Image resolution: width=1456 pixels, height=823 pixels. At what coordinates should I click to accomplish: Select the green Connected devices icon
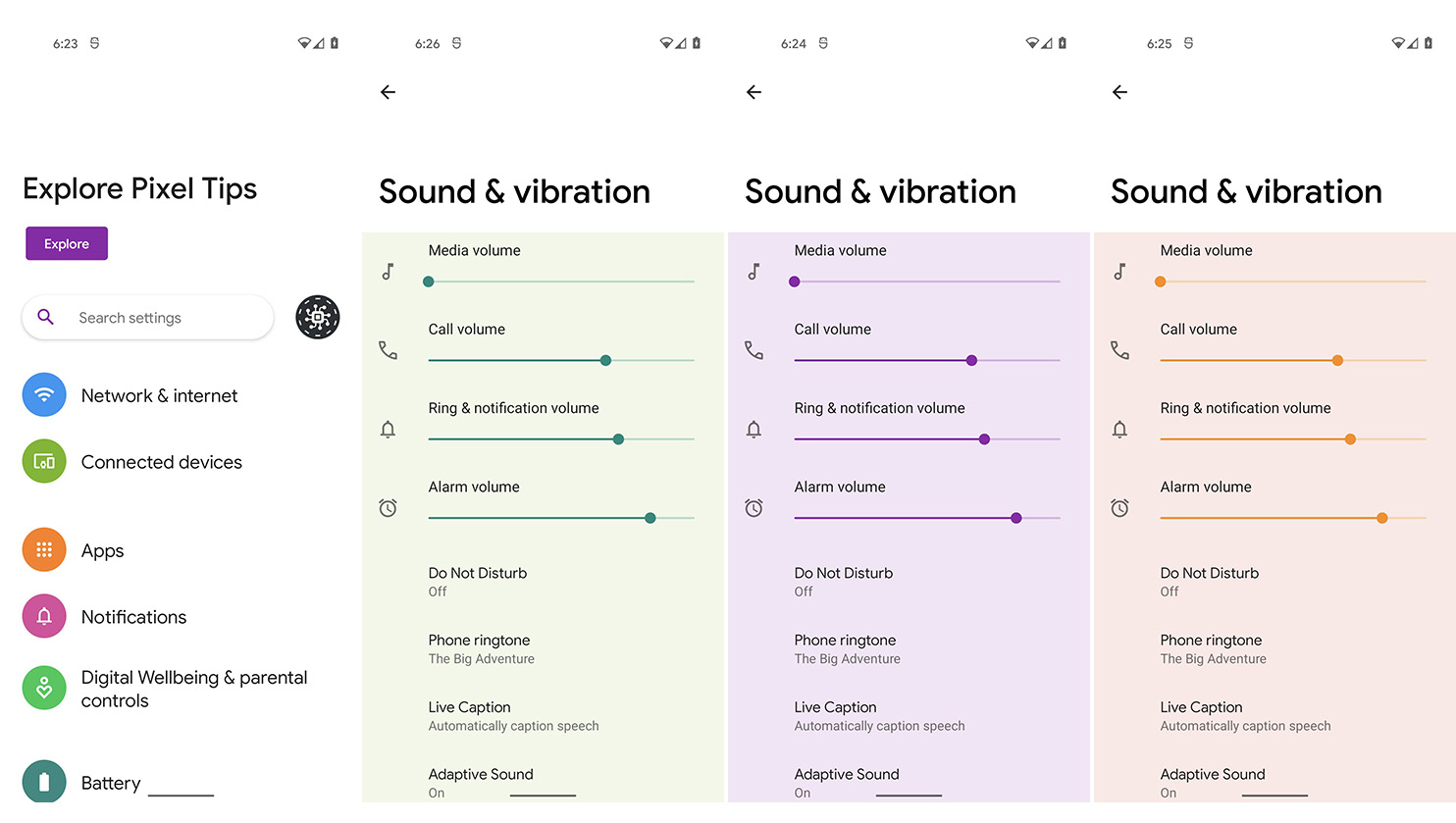(44, 461)
